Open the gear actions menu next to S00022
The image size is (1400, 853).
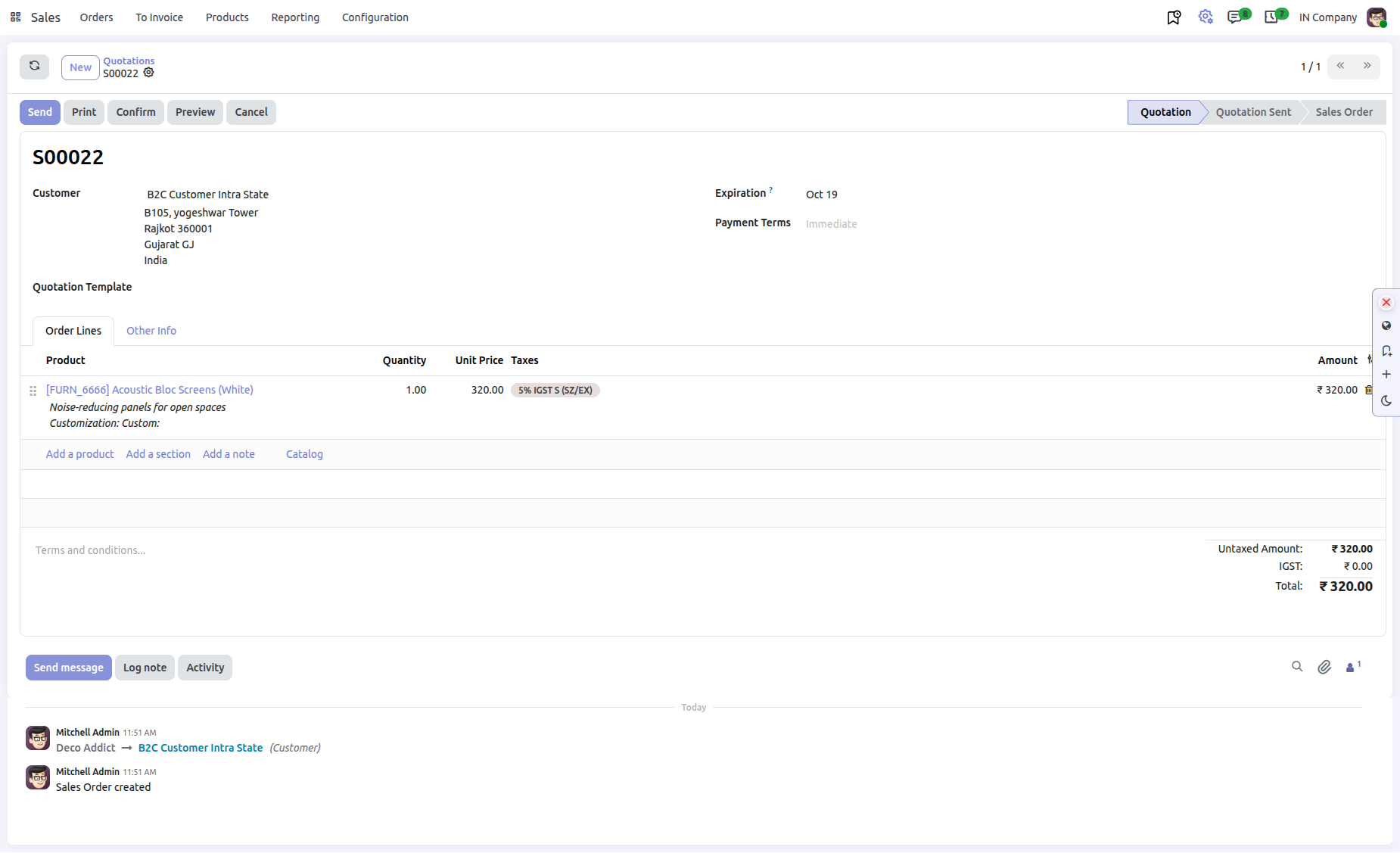click(x=149, y=73)
